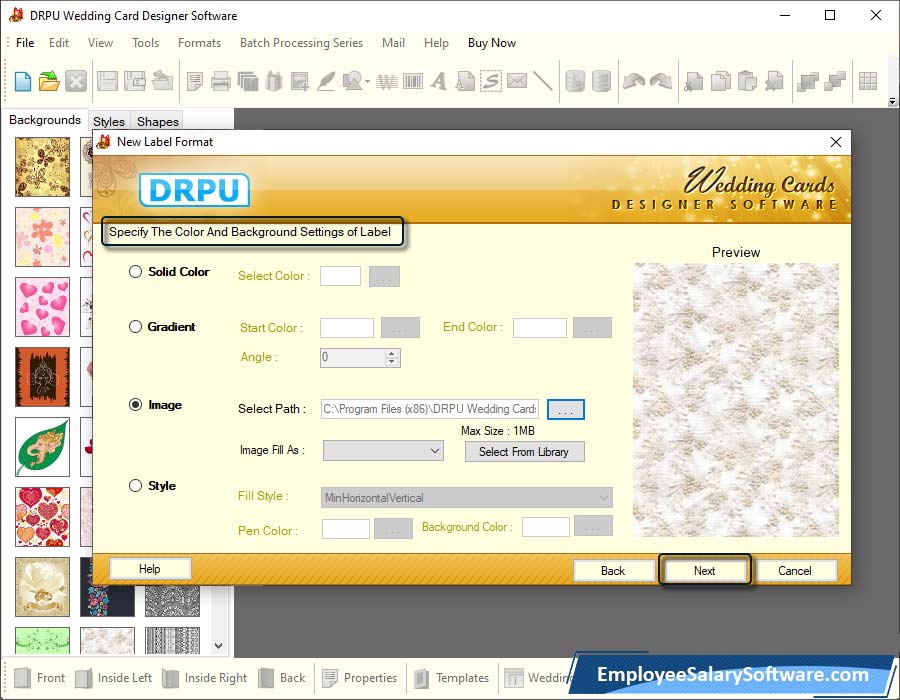Click the gradient Start Color swatch
The width and height of the screenshot is (900, 700).
[x=347, y=328]
